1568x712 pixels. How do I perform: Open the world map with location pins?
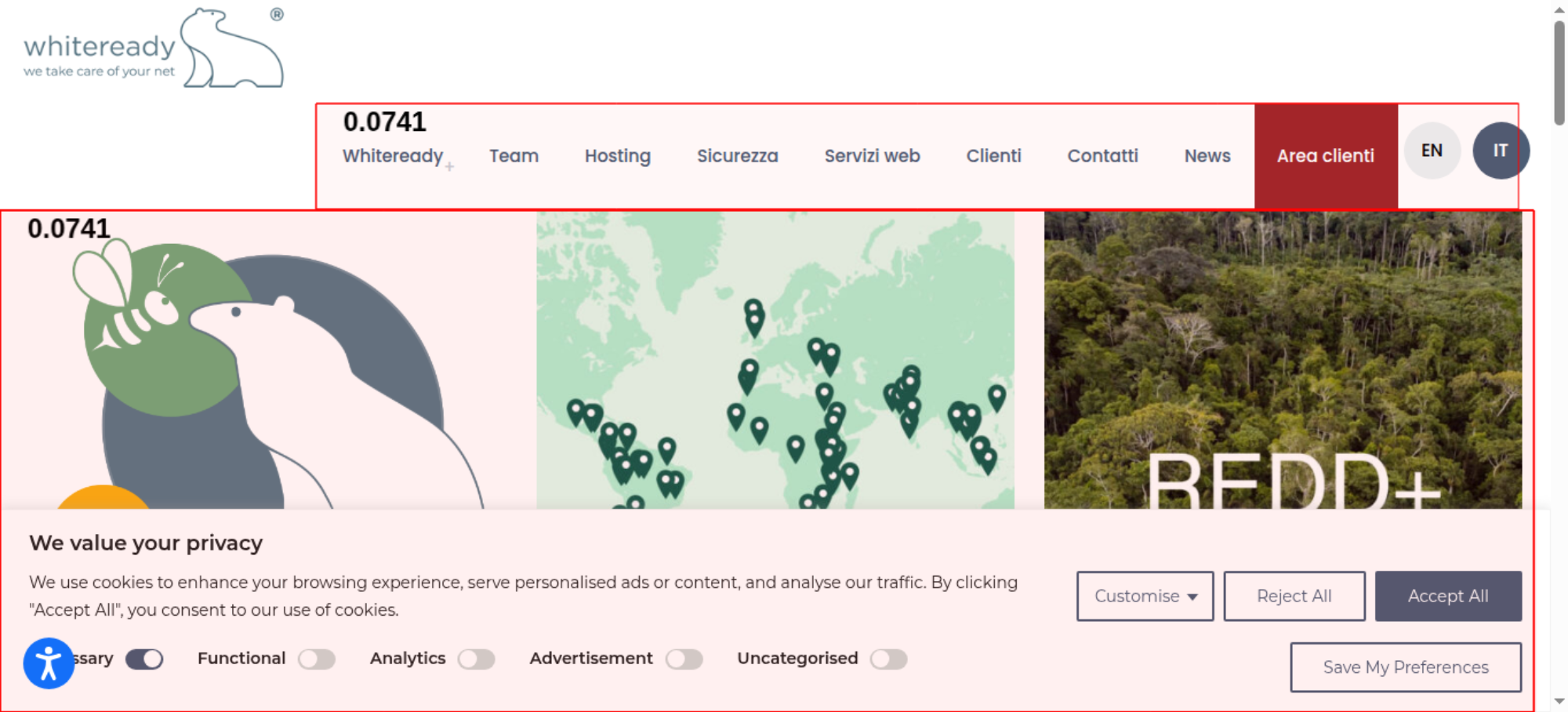[775, 361]
